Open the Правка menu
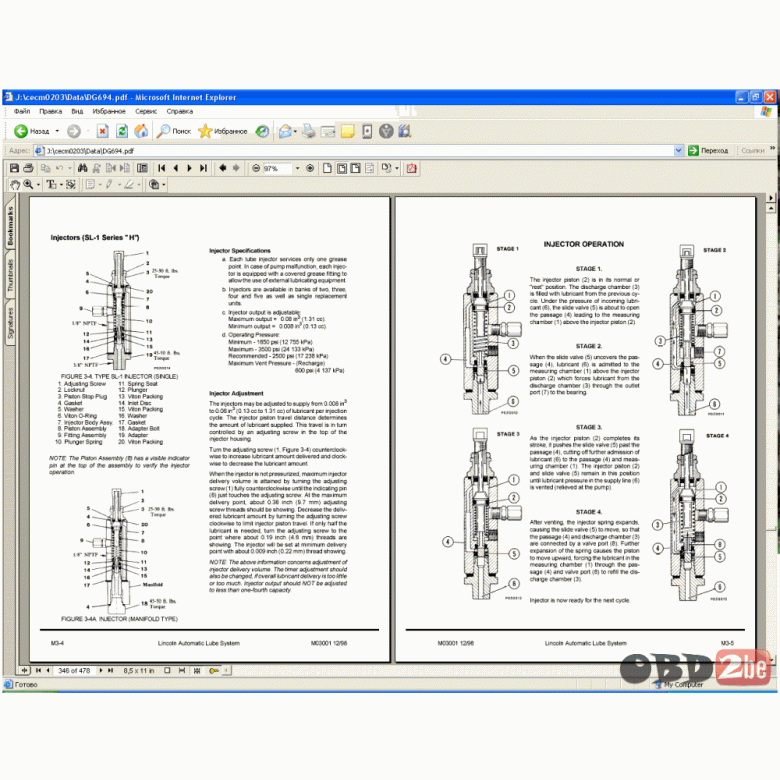Viewport: 780px width, 780px height. click(x=50, y=111)
